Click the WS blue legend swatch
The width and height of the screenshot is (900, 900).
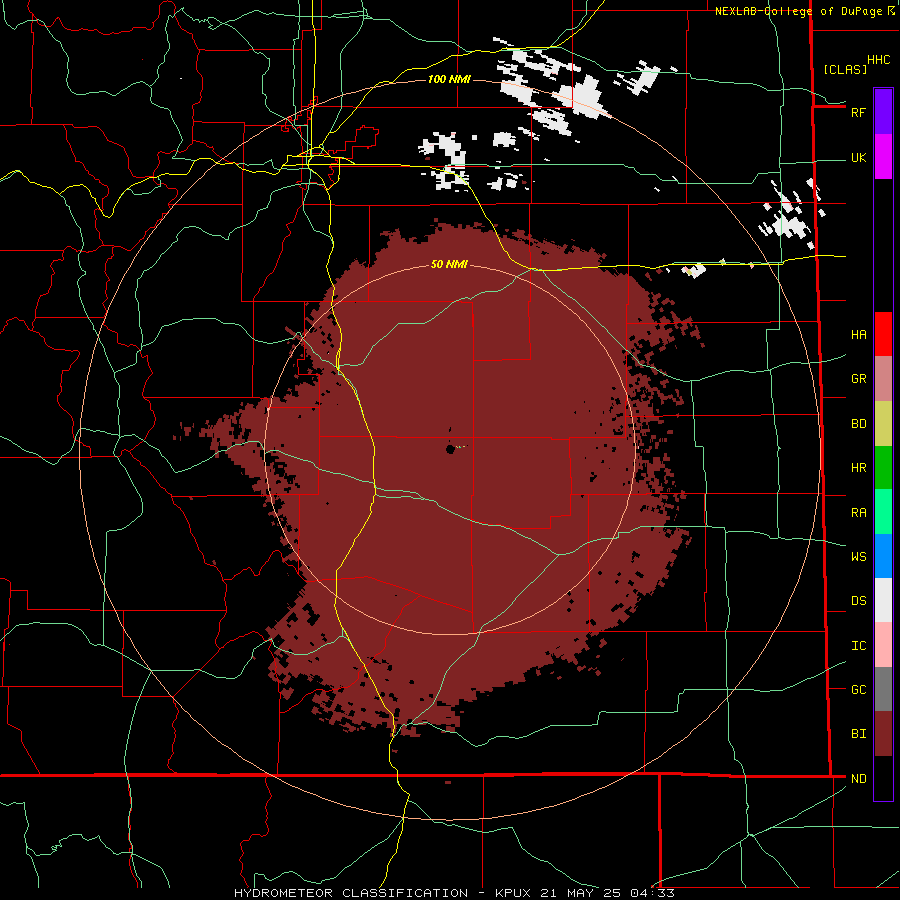click(x=883, y=556)
